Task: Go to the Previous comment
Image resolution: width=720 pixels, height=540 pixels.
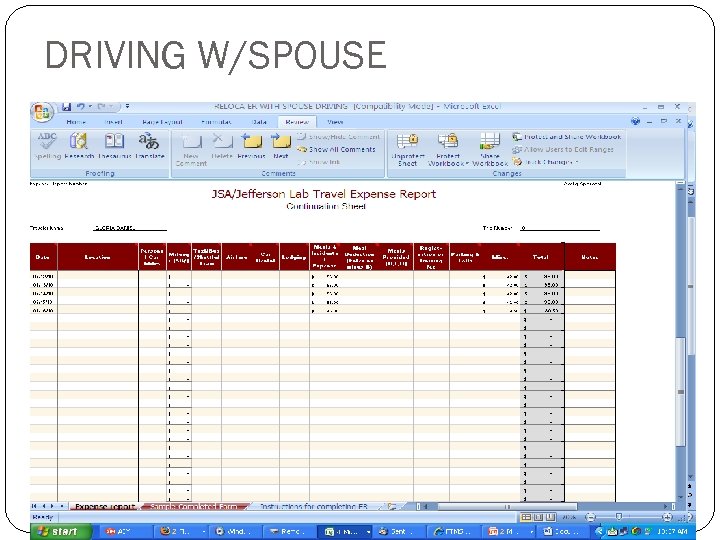Action: (x=251, y=146)
